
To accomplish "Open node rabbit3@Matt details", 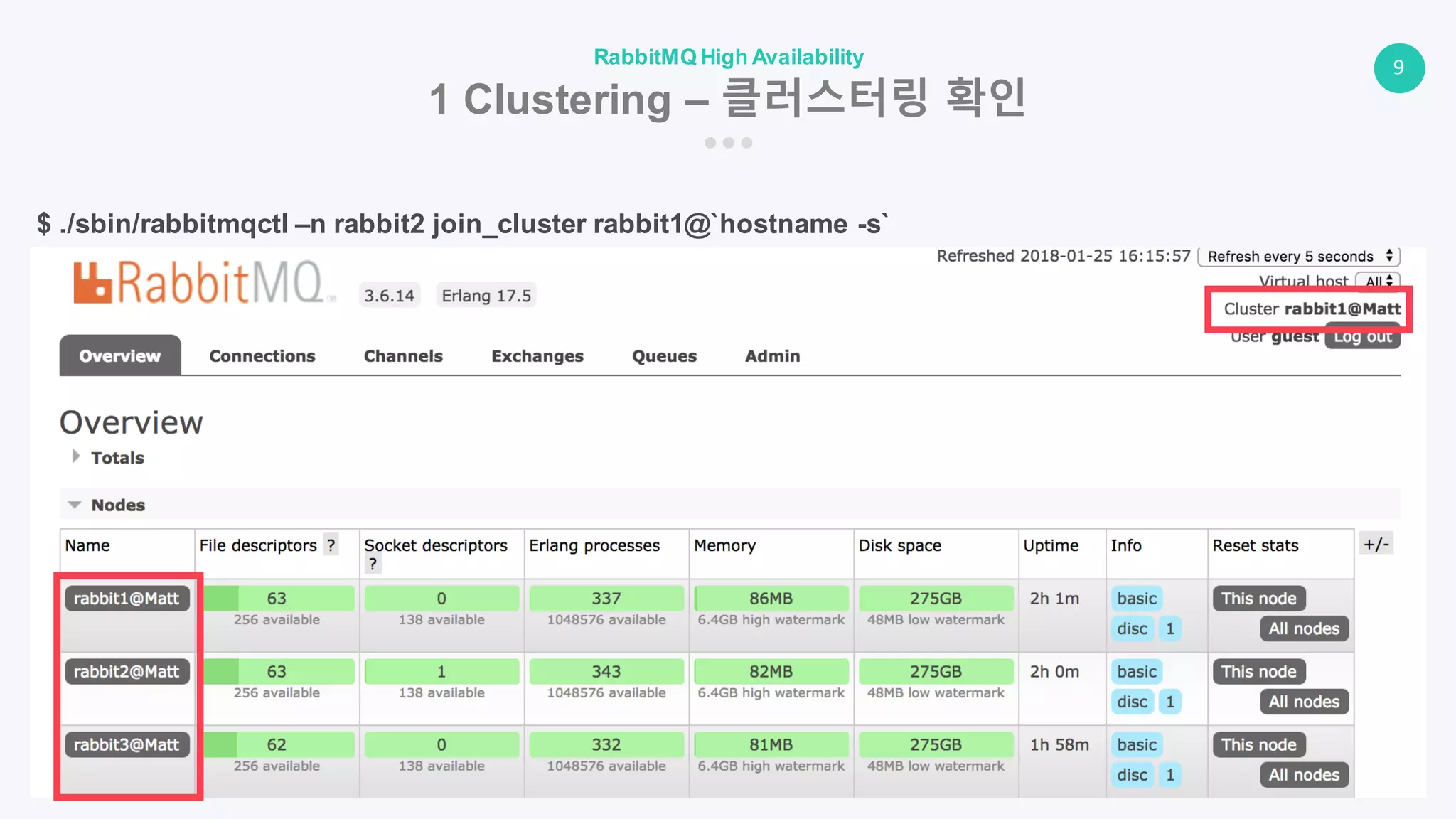I will pos(127,745).
